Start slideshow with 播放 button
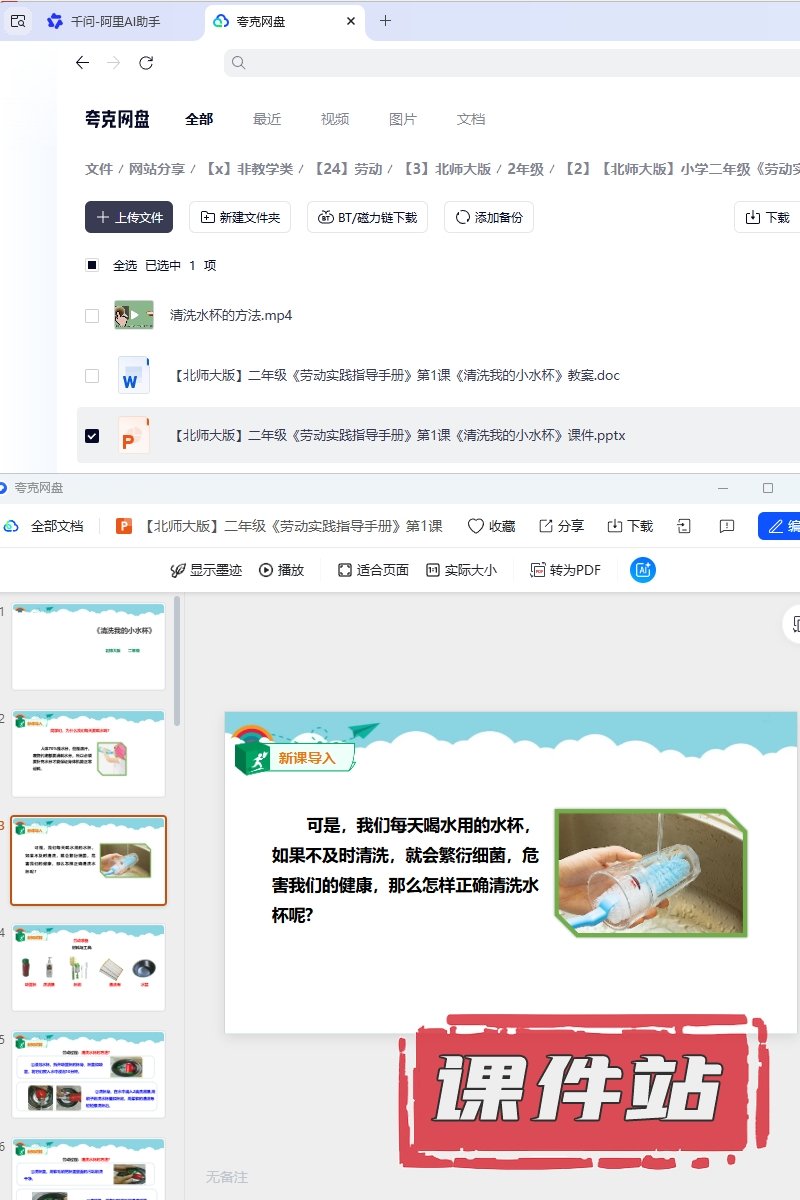Screen dimensions: 800x1200 tap(281, 570)
